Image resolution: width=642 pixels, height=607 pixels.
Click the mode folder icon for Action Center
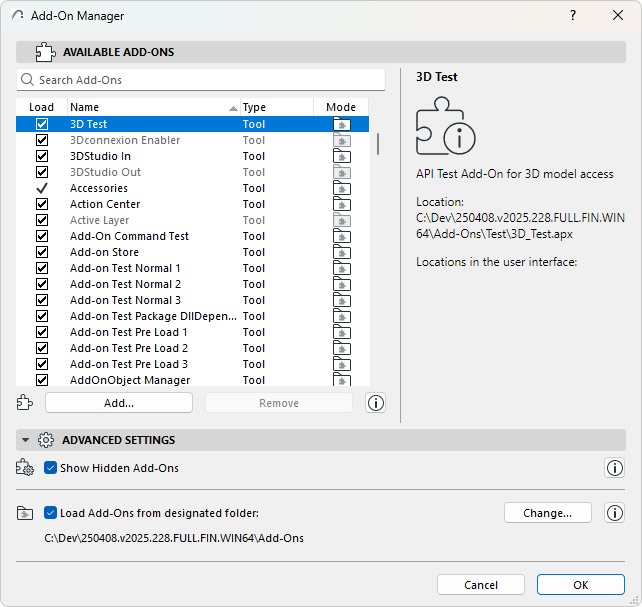pos(342,204)
